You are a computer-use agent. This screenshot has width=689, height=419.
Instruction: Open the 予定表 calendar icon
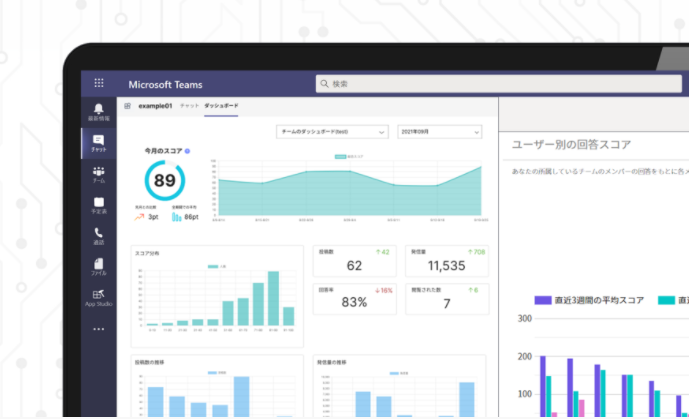pyautogui.click(x=98, y=206)
